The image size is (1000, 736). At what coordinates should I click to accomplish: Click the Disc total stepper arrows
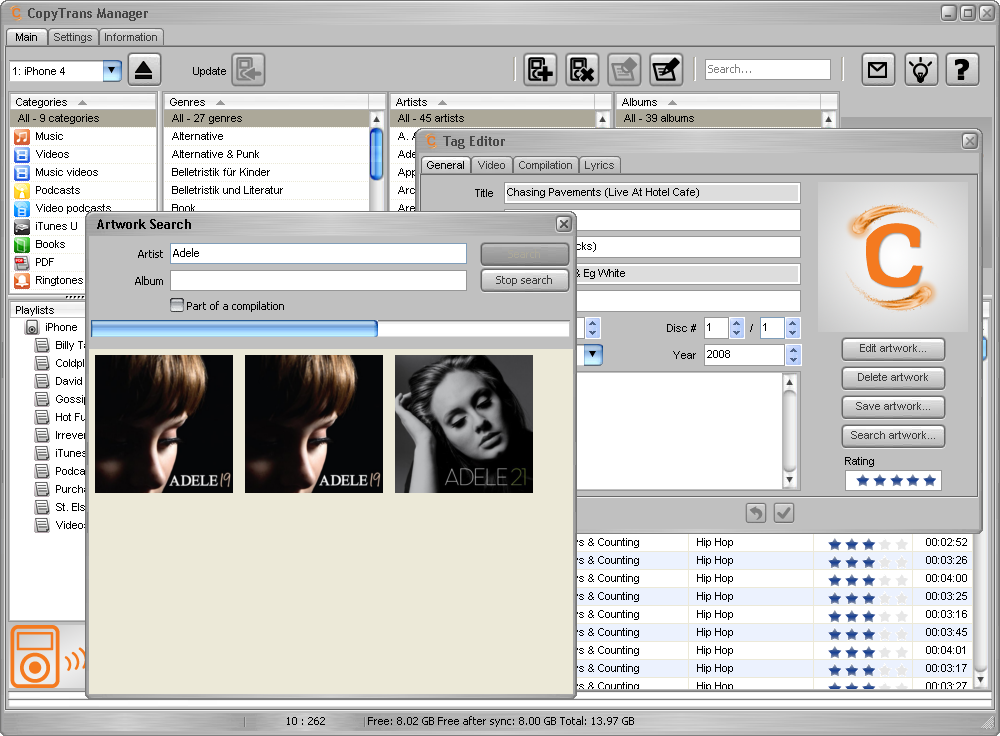793,328
